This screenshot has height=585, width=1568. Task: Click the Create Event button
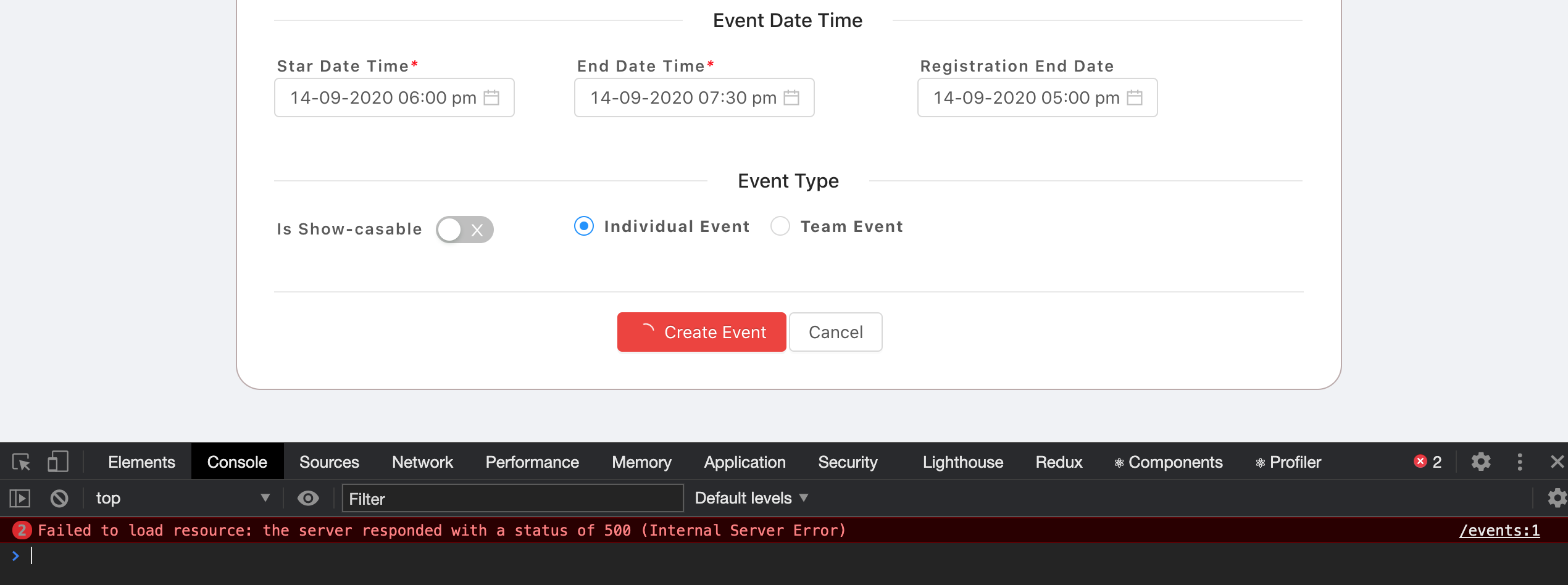[702, 332]
